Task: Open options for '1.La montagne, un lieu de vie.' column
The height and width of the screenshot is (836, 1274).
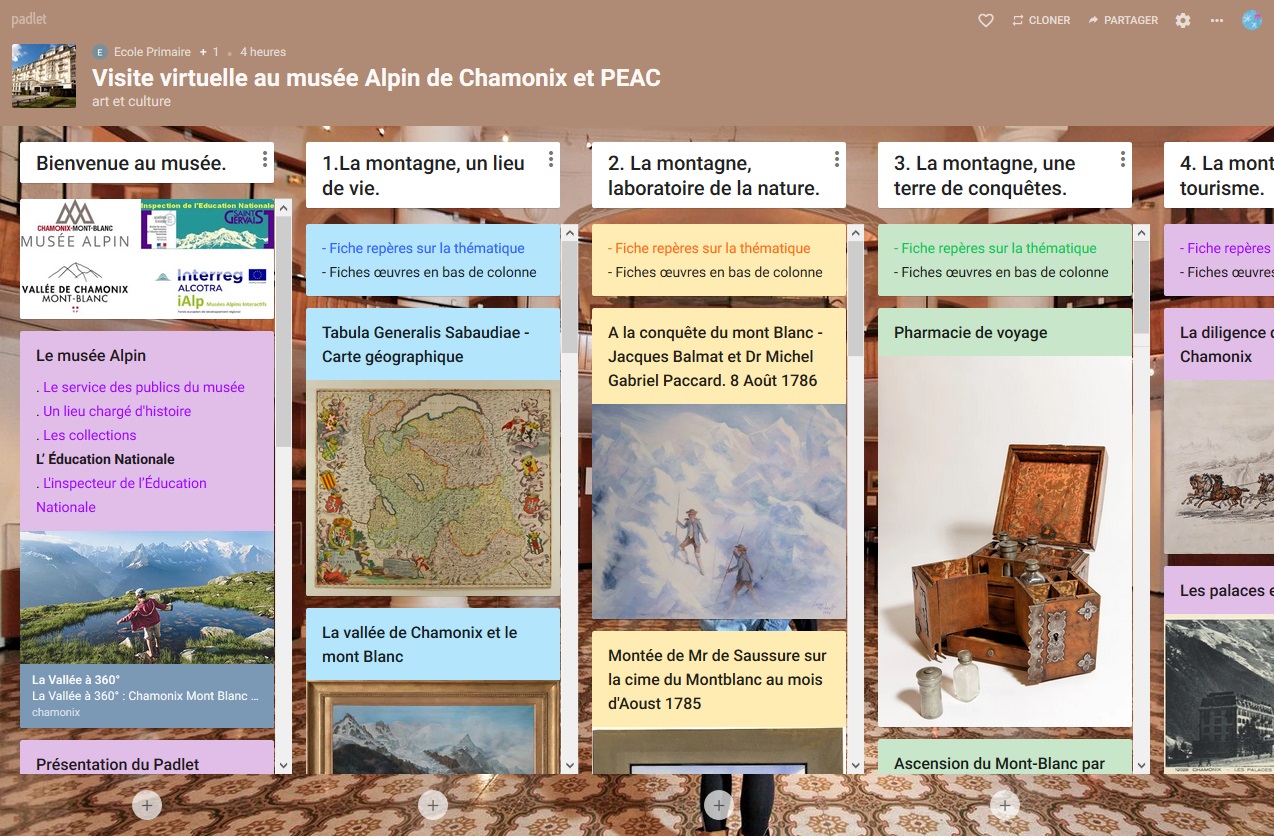Action: (551, 159)
